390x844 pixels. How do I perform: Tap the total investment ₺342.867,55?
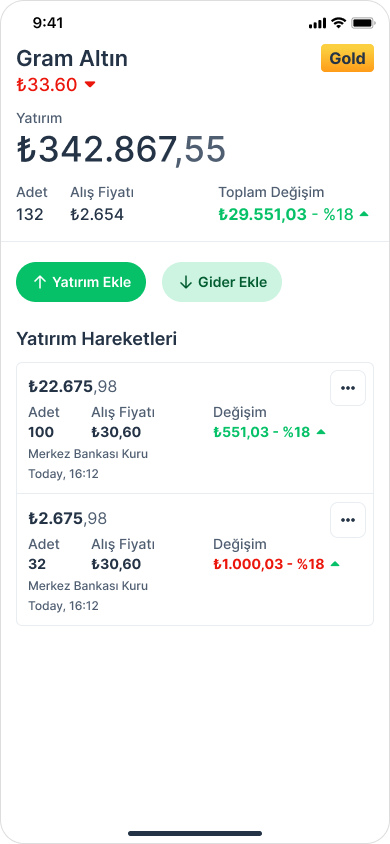[x=121, y=149]
